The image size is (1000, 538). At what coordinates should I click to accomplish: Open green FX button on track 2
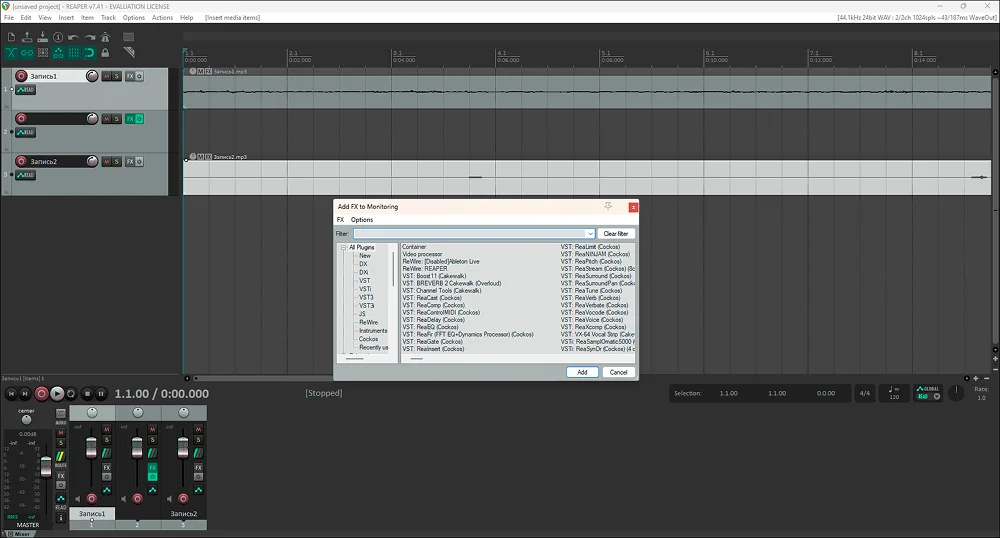coord(130,119)
